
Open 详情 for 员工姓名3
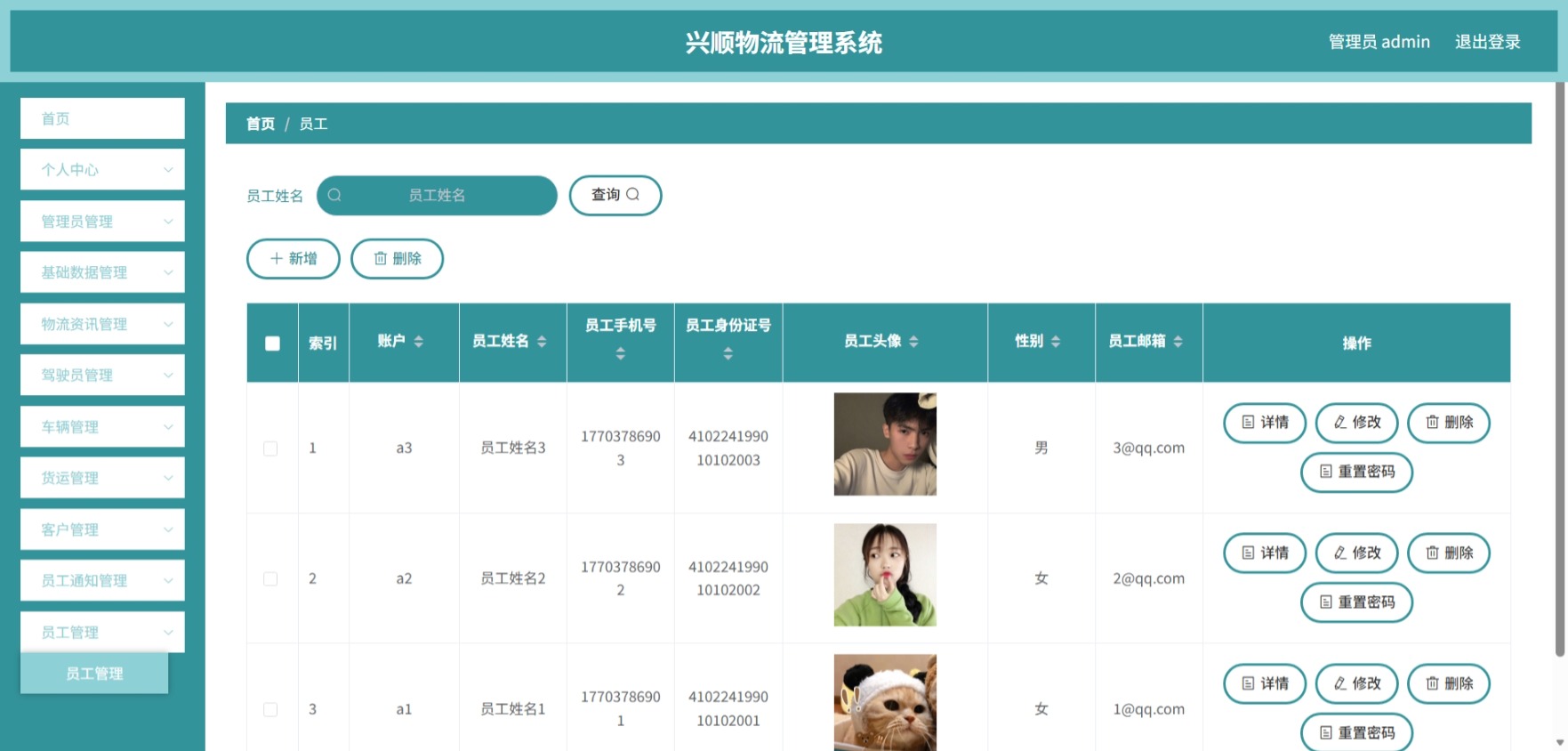point(1265,423)
